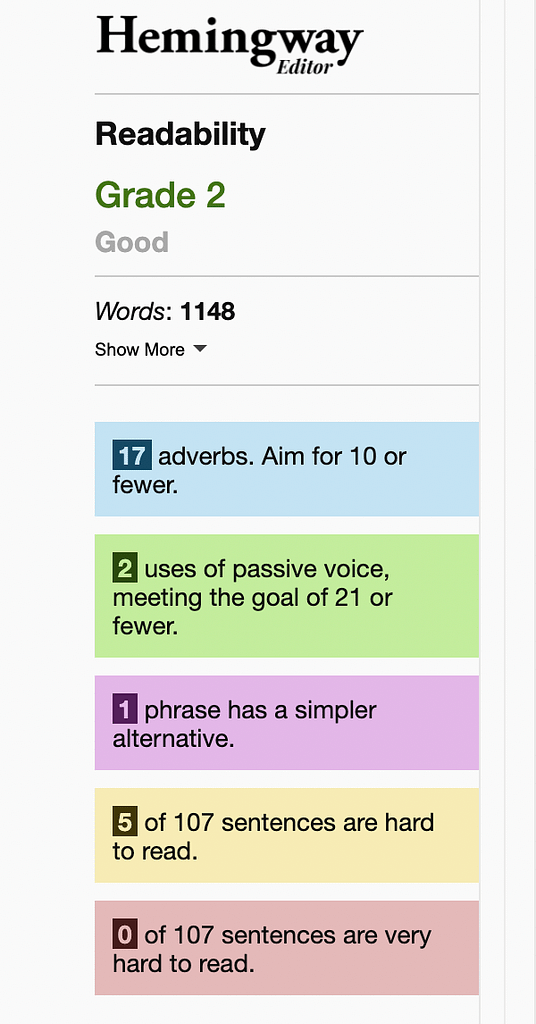The image size is (536, 1024).
Task: Click the Words: 1148 count
Action: click(x=165, y=312)
